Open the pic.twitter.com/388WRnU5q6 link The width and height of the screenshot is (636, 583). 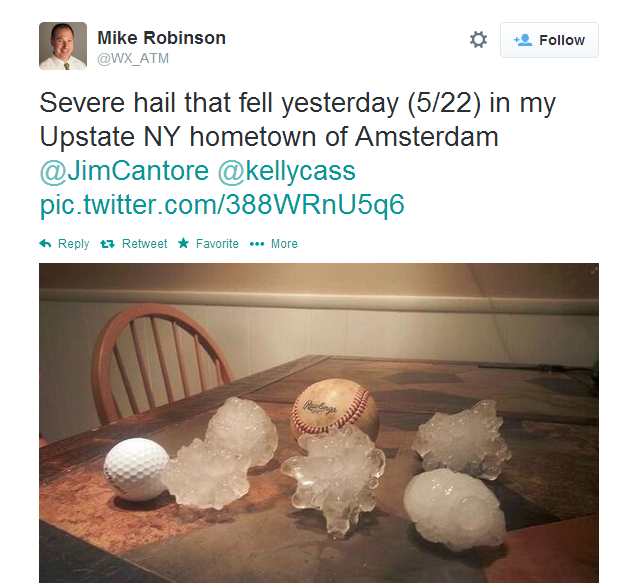pyautogui.click(x=222, y=204)
